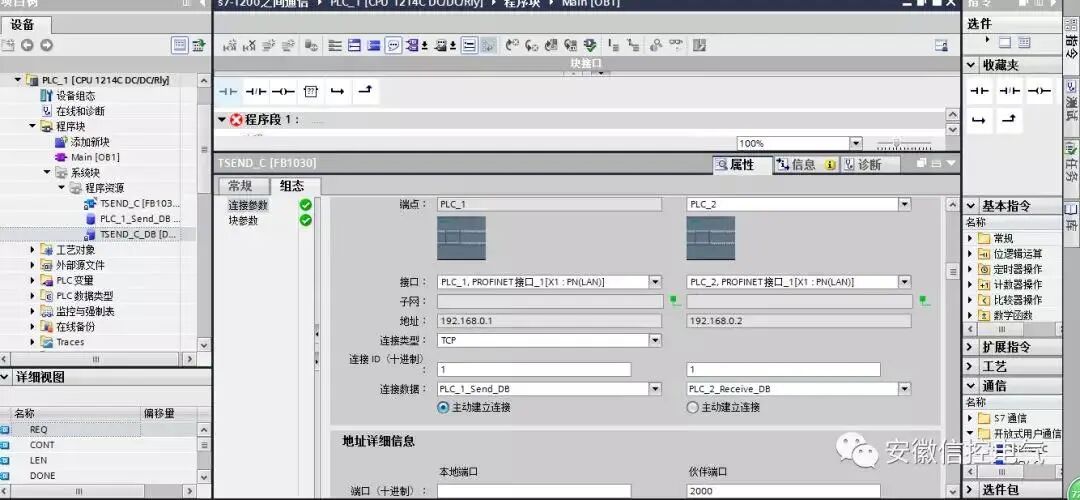Expand 工艺对象 tree node
The image size is (1080, 500).
click(x=32, y=249)
